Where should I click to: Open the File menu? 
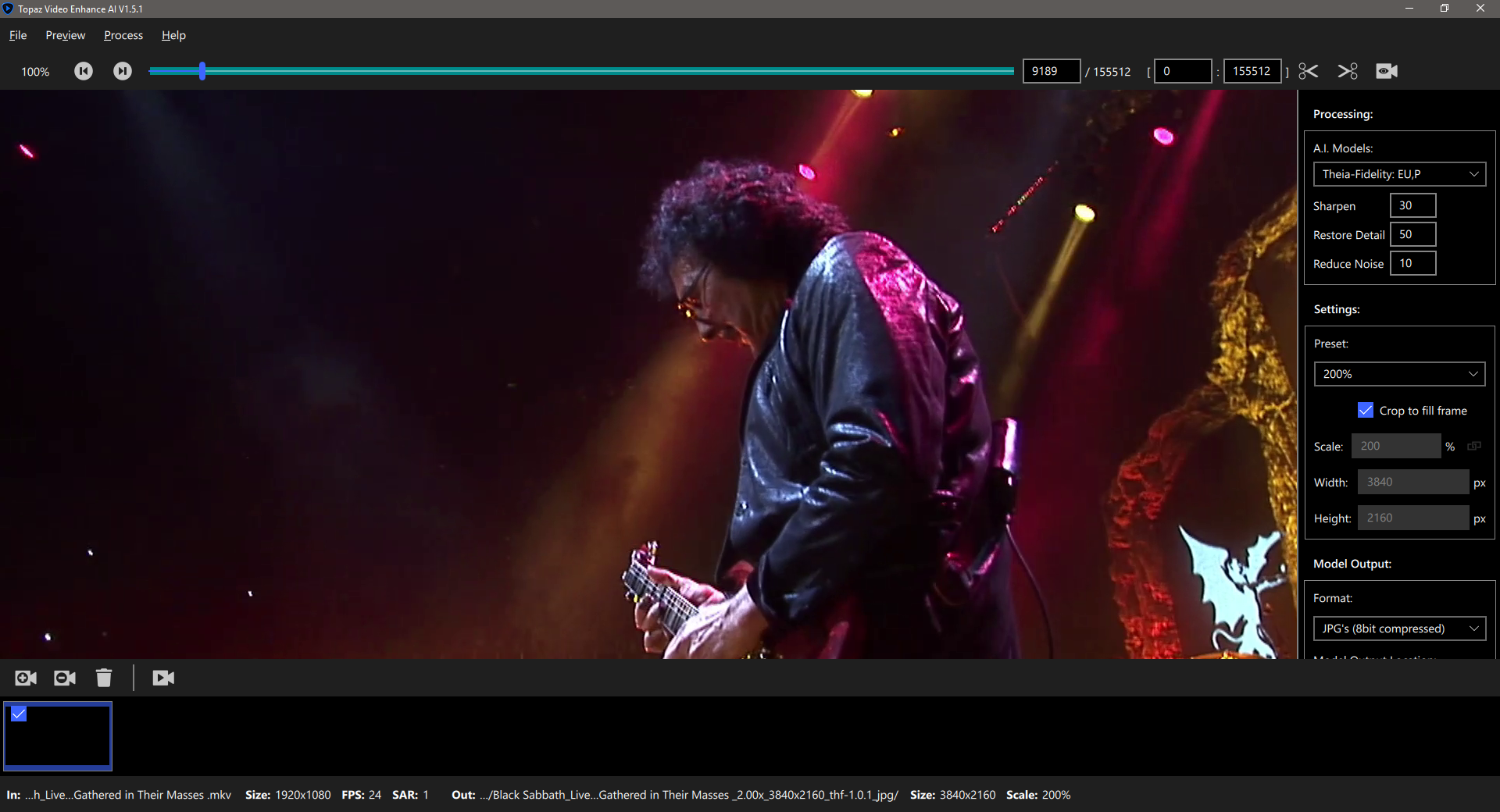coord(18,35)
